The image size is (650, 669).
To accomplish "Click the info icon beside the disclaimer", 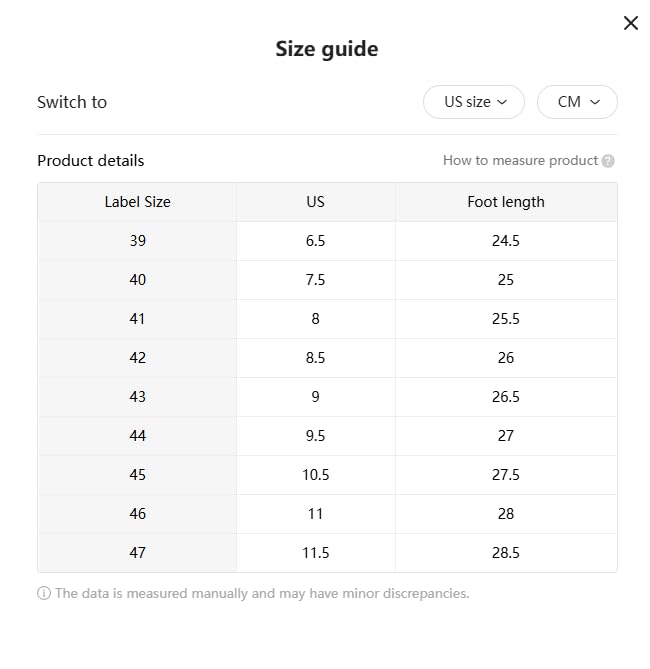I will tap(44, 593).
